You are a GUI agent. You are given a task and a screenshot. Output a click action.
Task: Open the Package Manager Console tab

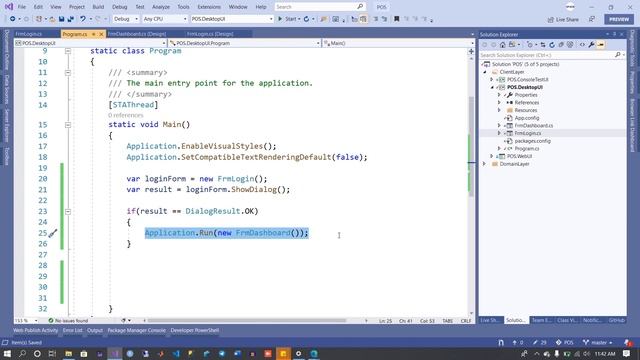(x=136, y=330)
